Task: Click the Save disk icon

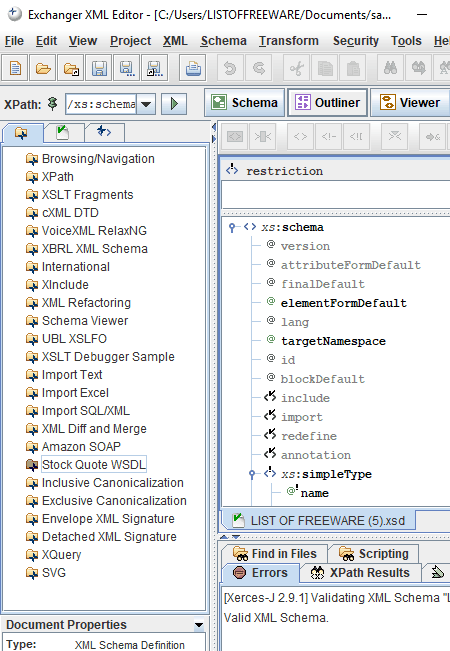Action: pos(99,68)
